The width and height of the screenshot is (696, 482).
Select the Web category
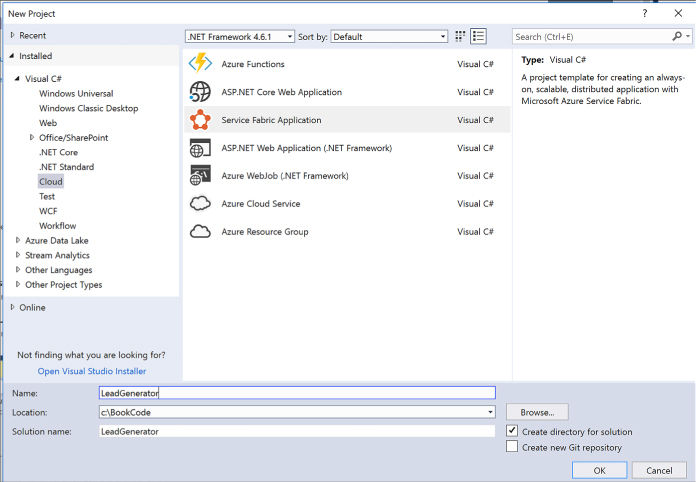[48, 123]
